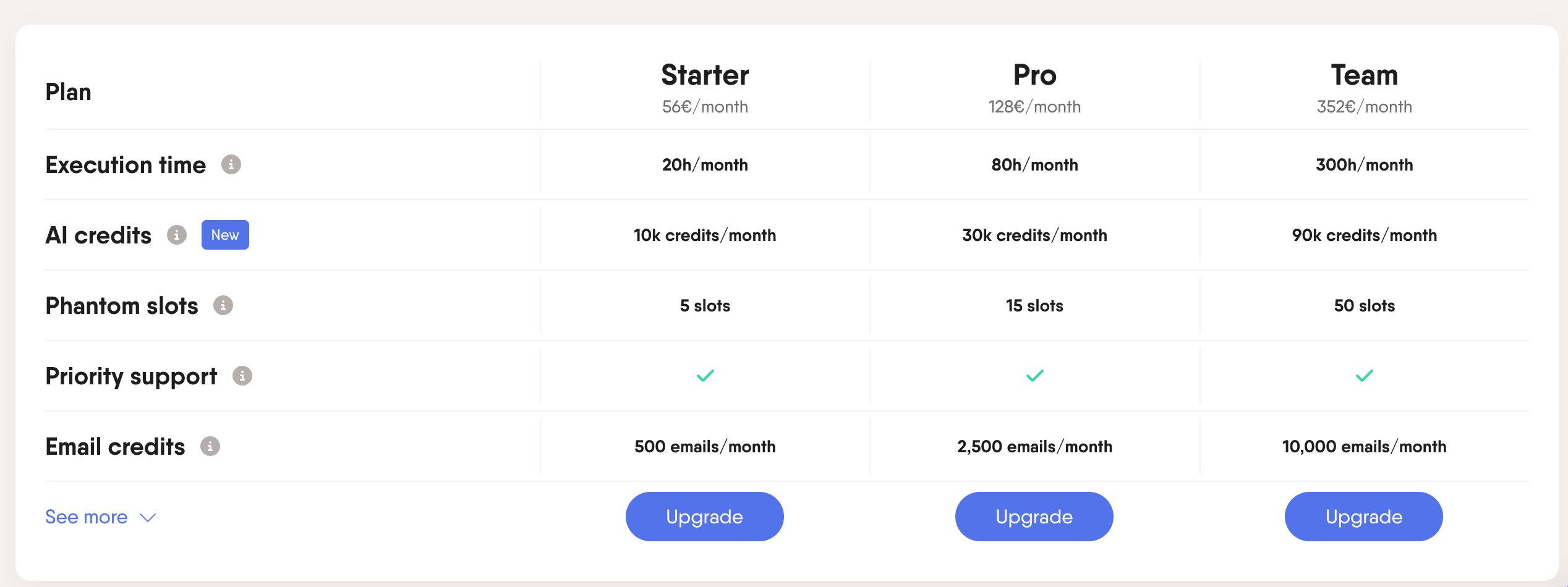Upgrade to the Team plan
Screen dimensions: 1568x587
pyautogui.click(x=1363, y=517)
